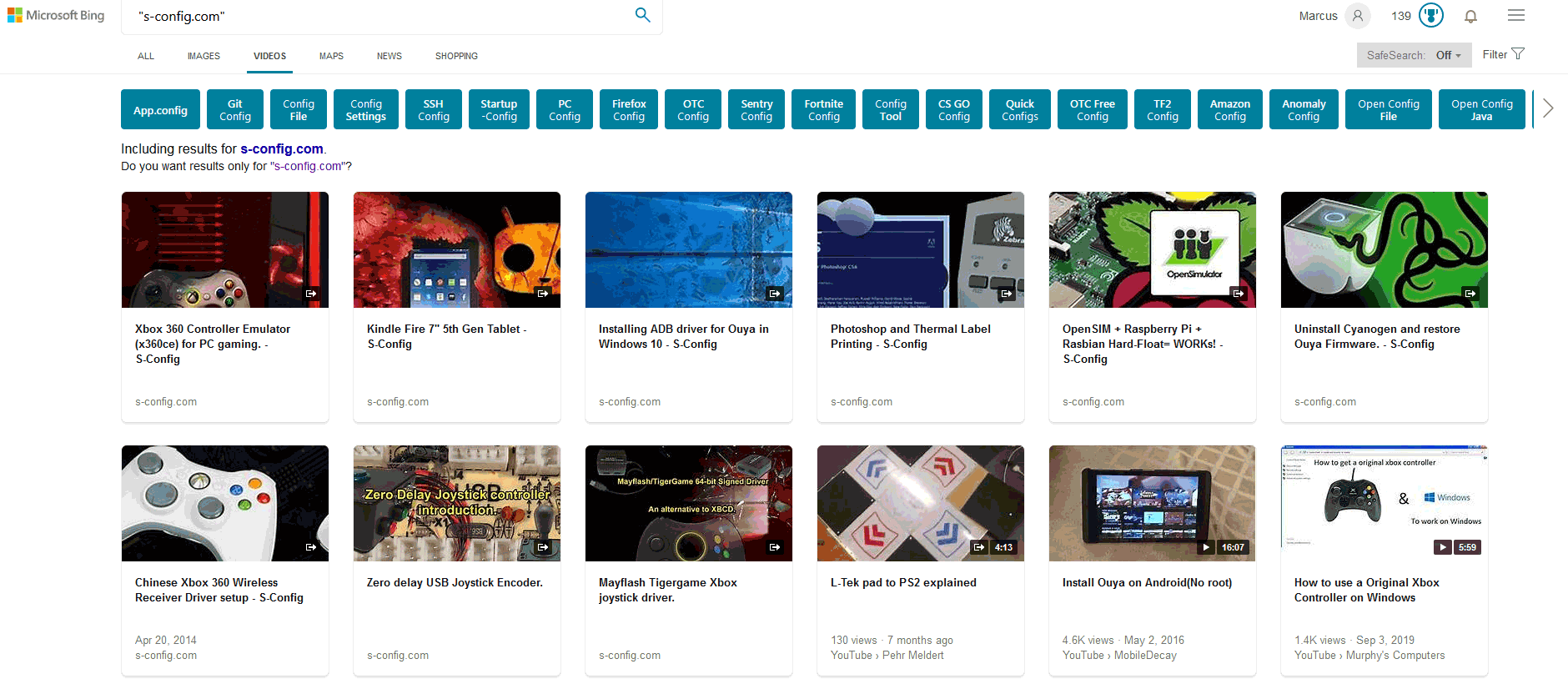Switch to the NEWS tab

389,56
